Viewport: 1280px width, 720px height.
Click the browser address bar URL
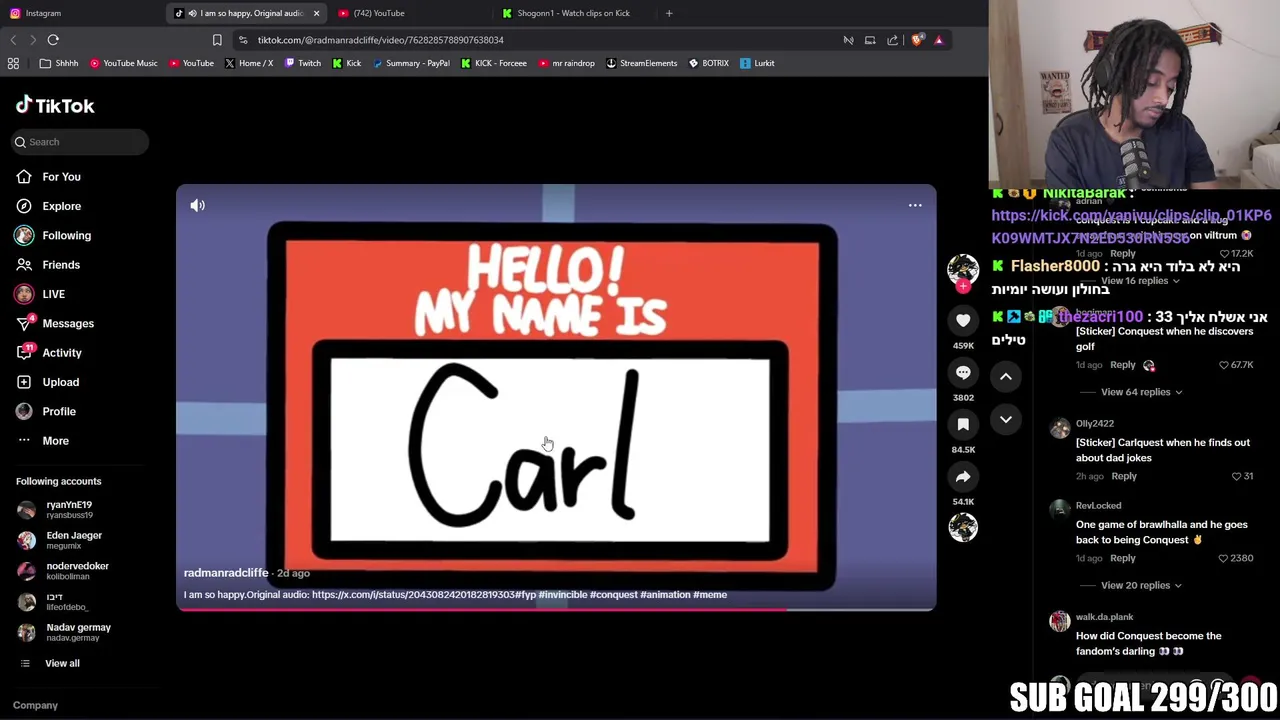[380, 40]
